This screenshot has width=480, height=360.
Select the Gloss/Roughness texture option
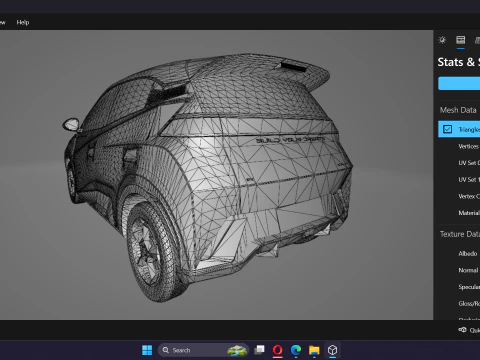469,304
